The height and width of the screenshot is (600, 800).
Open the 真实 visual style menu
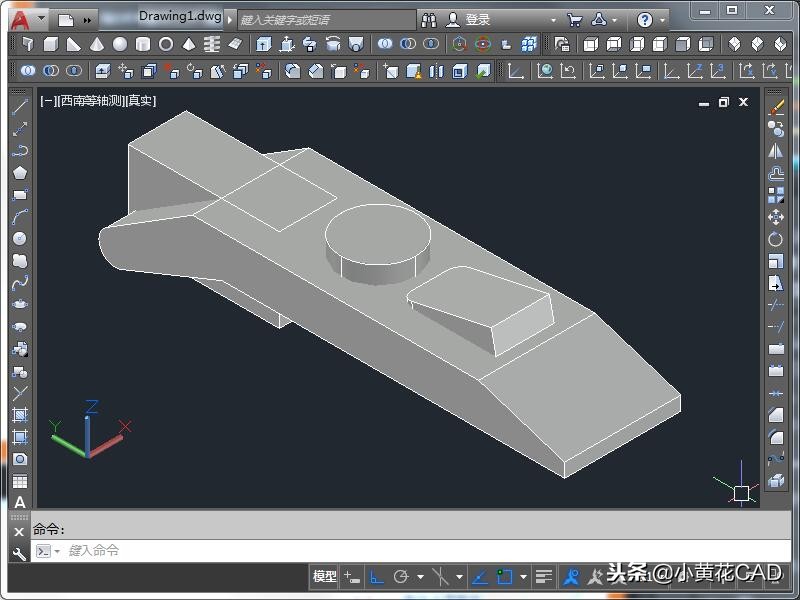tap(140, 101)
